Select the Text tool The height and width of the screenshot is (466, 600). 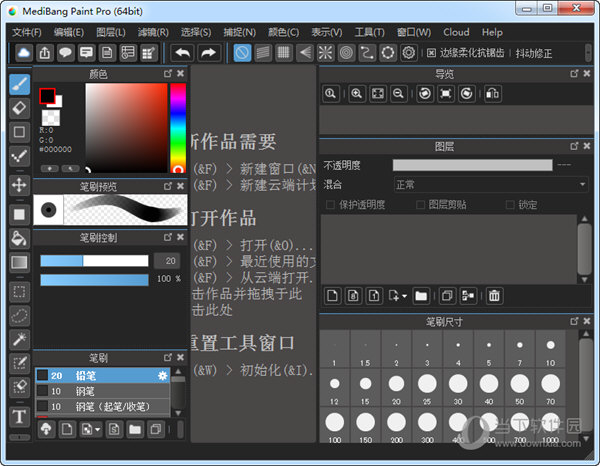[x=20, y=416]
